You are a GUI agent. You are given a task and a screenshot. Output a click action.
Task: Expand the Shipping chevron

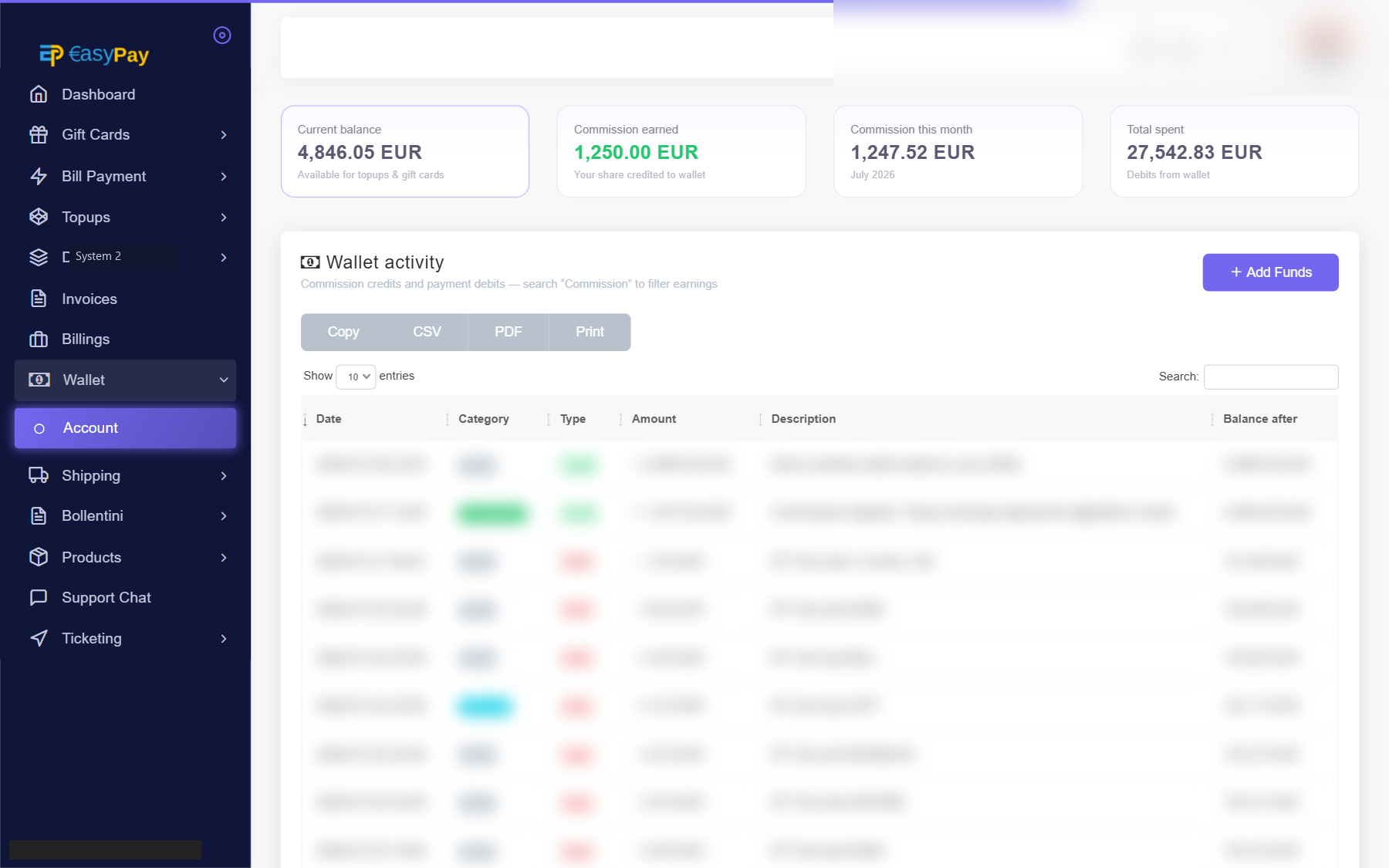[x=224, y=476]
